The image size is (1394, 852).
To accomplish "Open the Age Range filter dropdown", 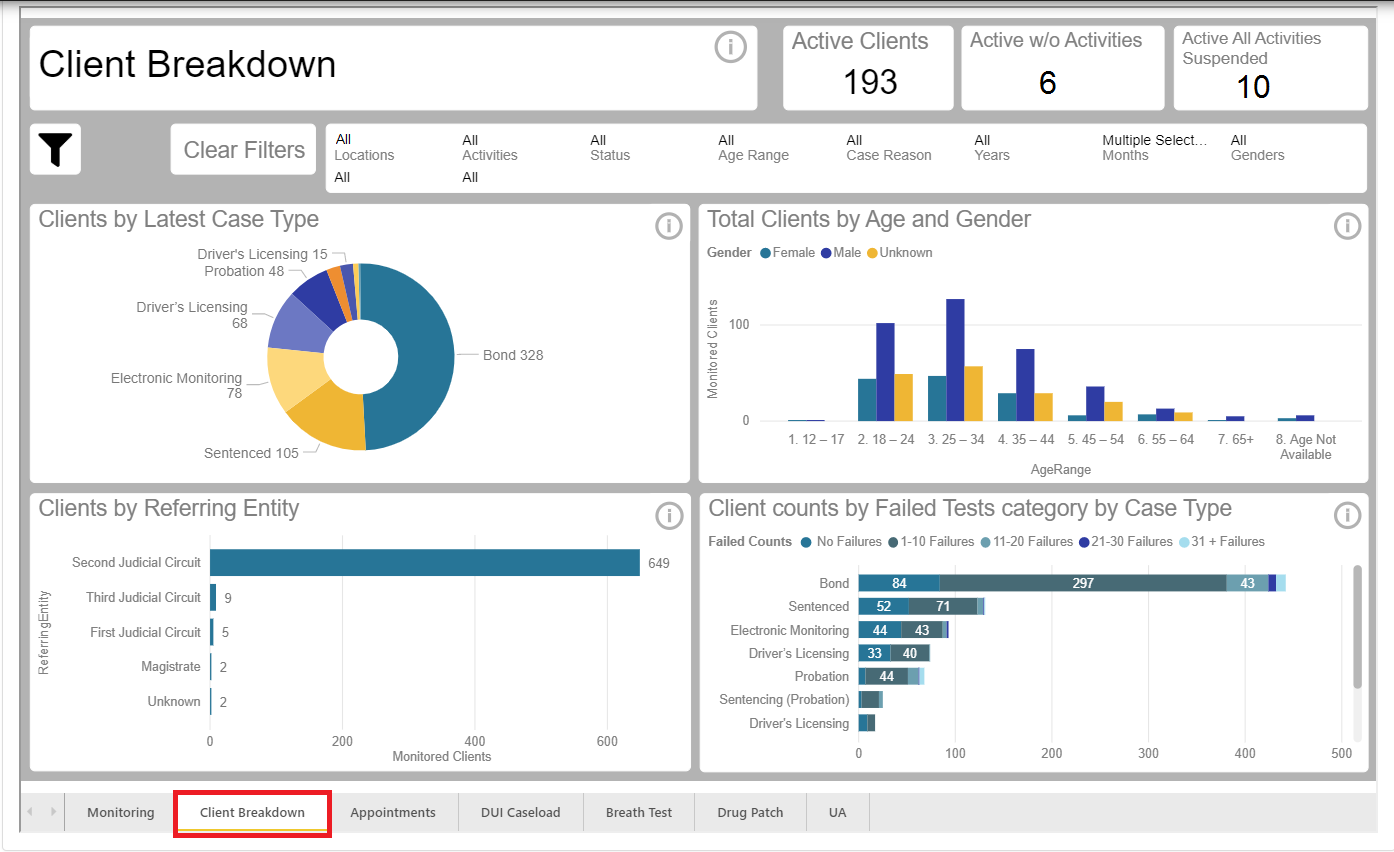I will (x=753, y=148).
